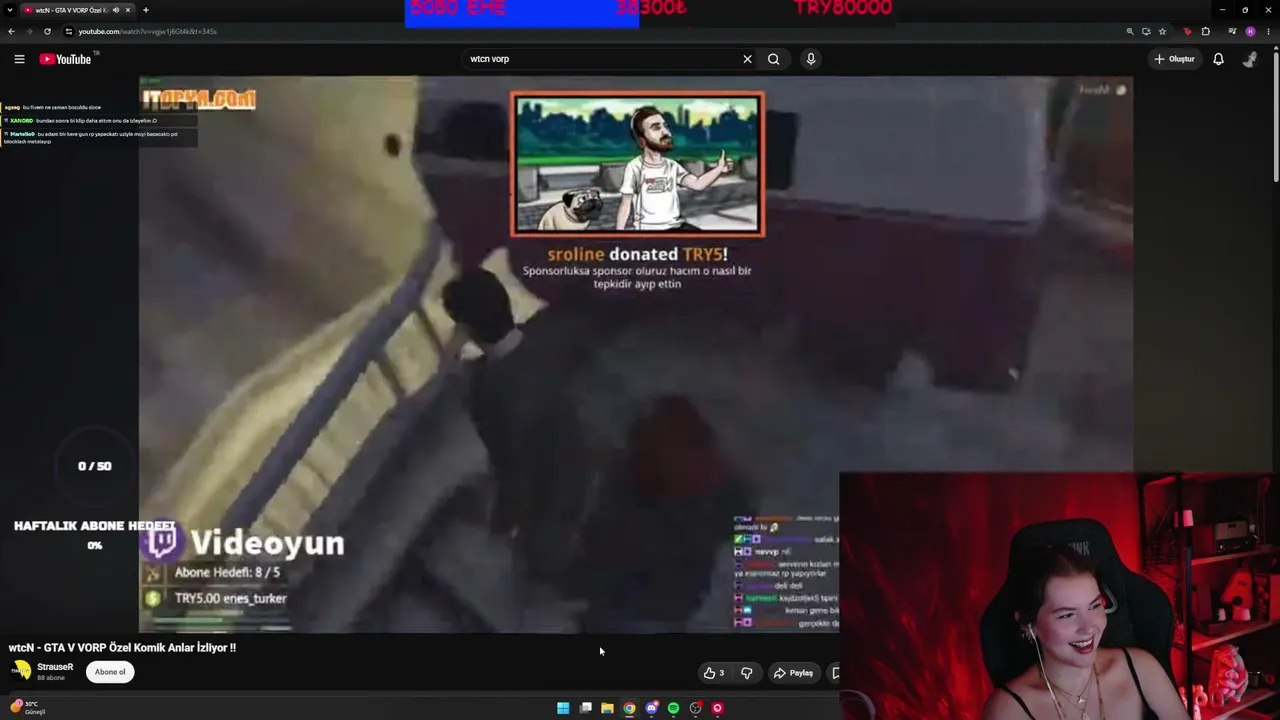This screenshot has height=720, width=1280.
Task: Select the wtcN - GTA V VORP tab
Action: click(79, 10)
